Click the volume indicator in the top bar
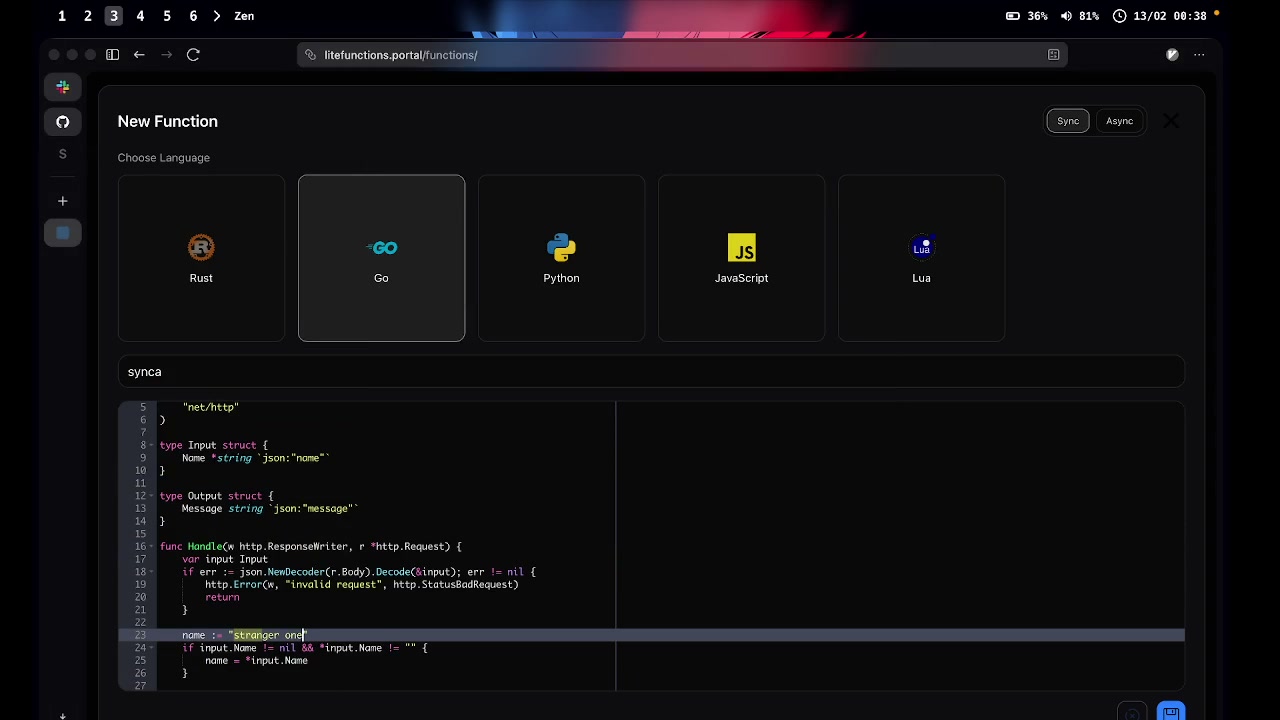Screen dimensions: 1280x720 tap(1079, 16)
